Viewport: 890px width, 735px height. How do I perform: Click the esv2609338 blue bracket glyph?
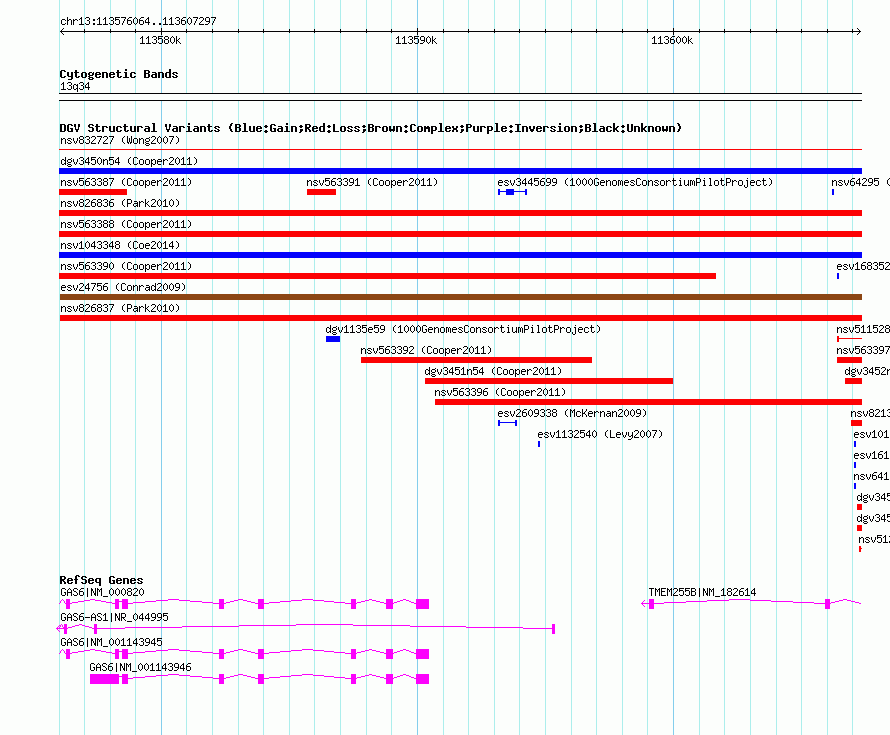tap(507, 423)
